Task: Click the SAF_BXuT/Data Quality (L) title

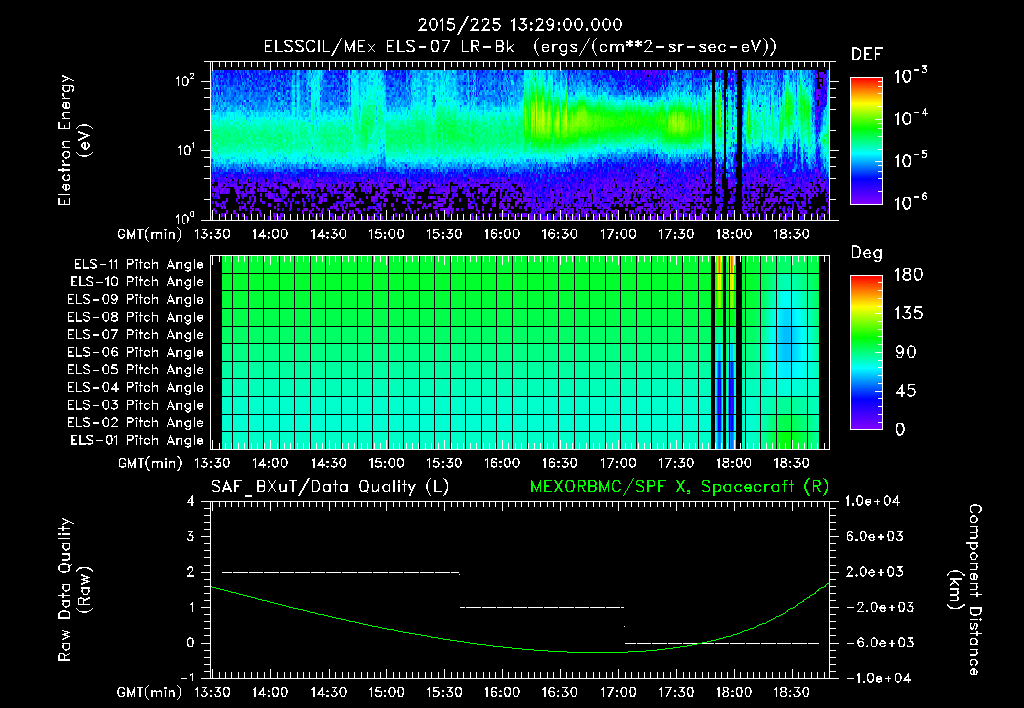Action: pos(330,487)
